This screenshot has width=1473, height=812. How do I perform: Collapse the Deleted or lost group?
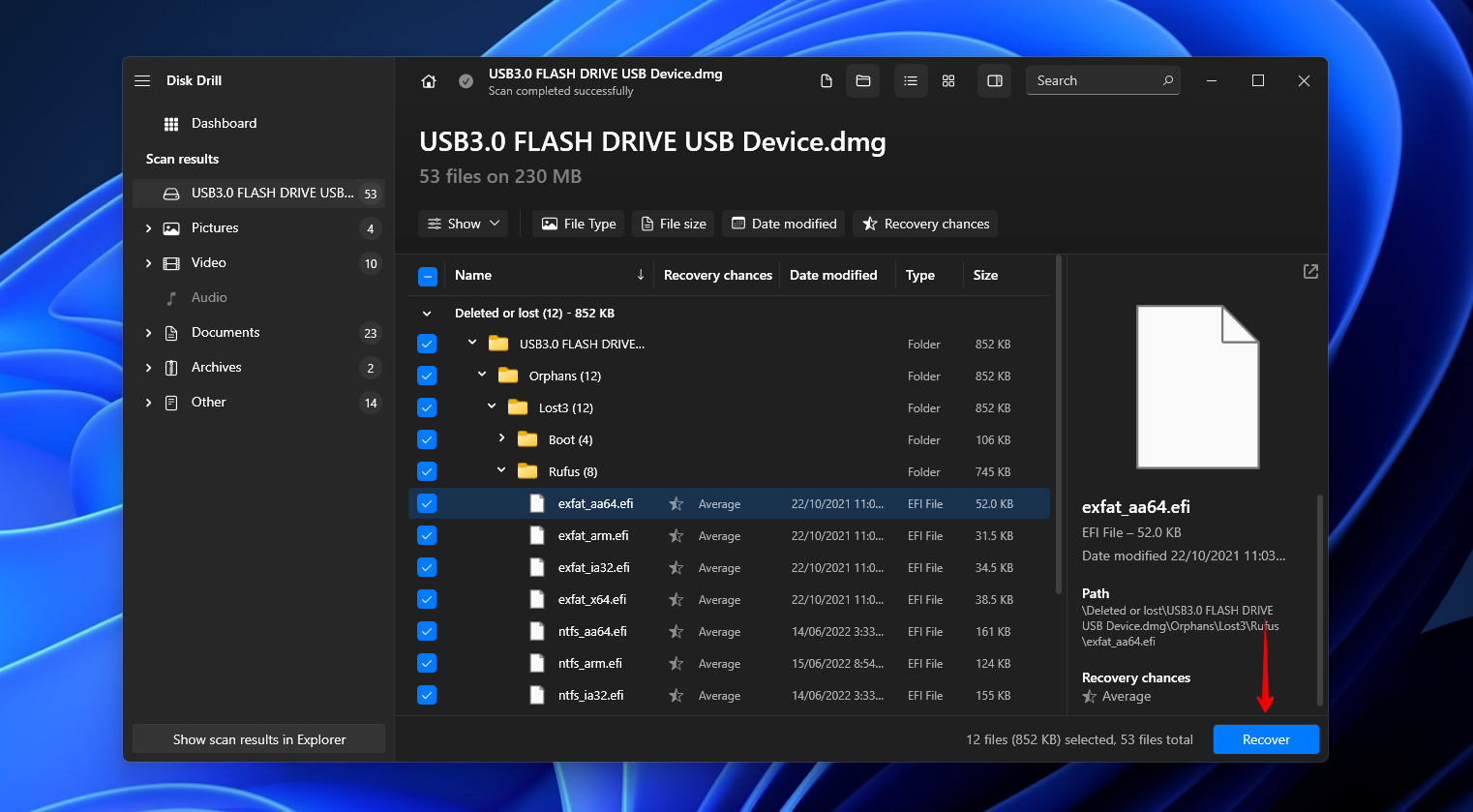coord(427,314)
